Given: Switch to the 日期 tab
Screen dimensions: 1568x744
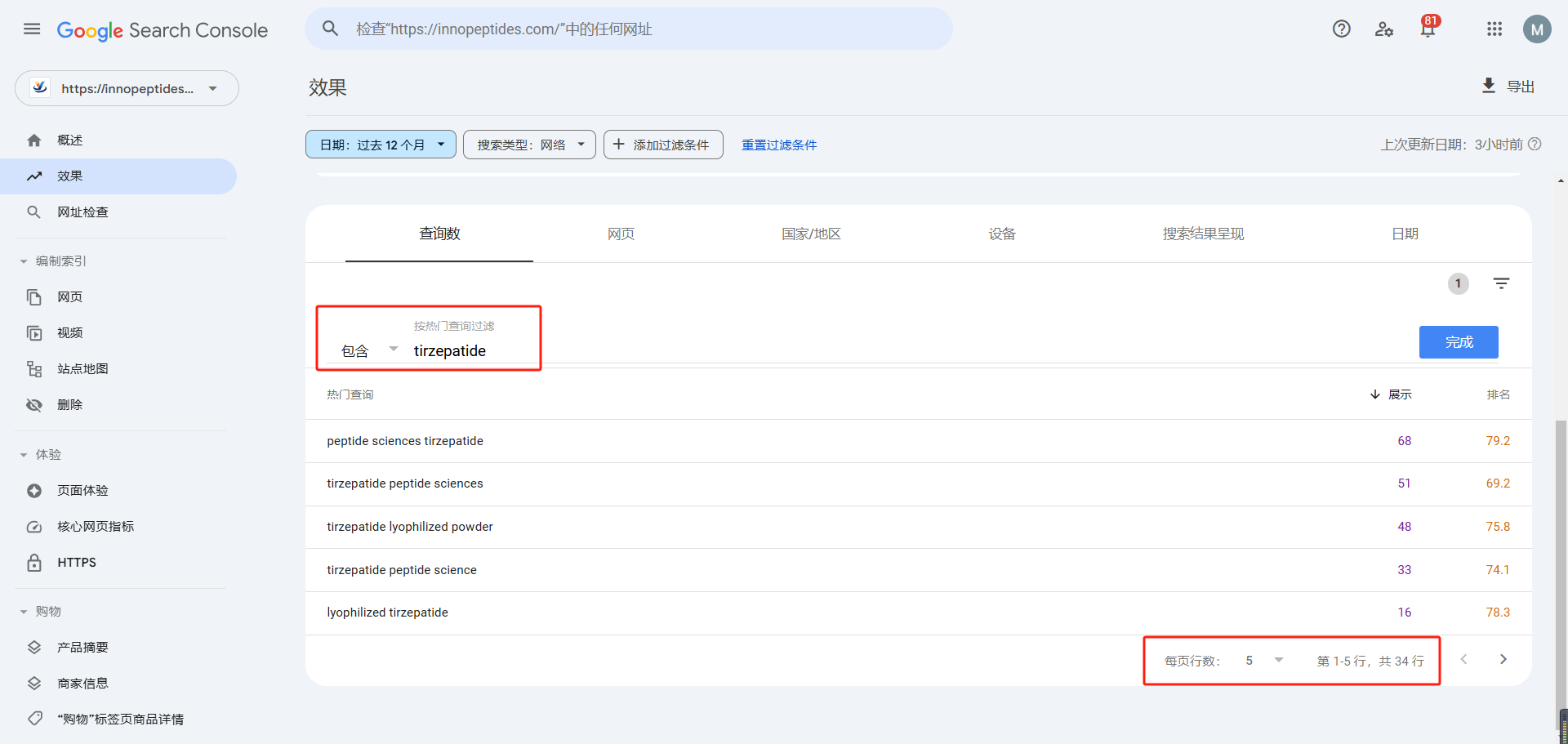Looking at the screenshot, I should point(1405,234).
